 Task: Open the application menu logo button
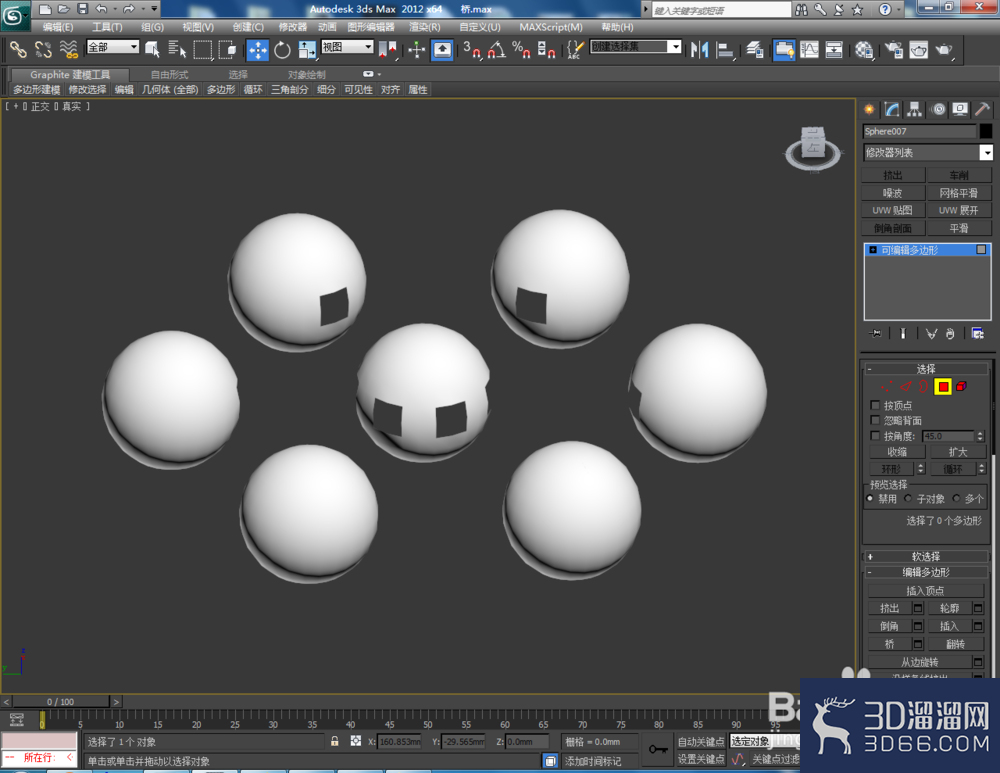(x=14, y=15)
